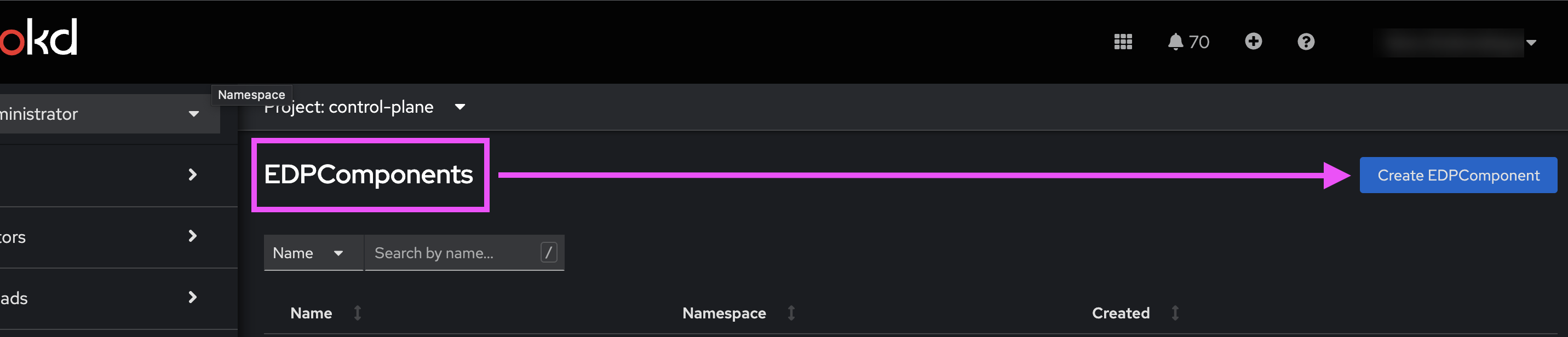Focus the Search by name field
This screenshot has height=337, width=1568.
click(464, 253)
